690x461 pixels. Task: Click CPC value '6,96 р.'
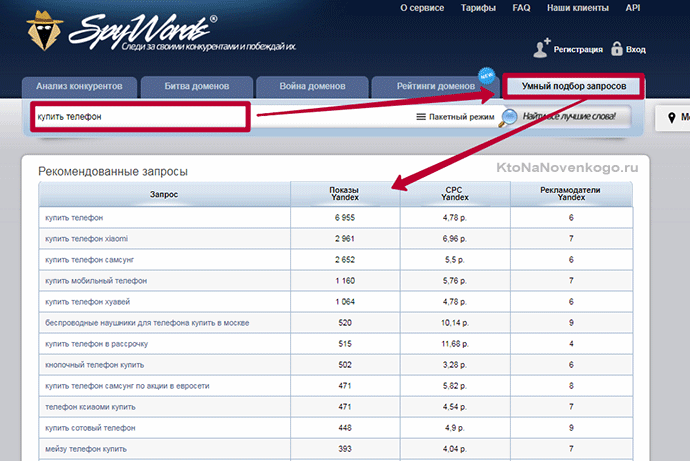(455, 239)
